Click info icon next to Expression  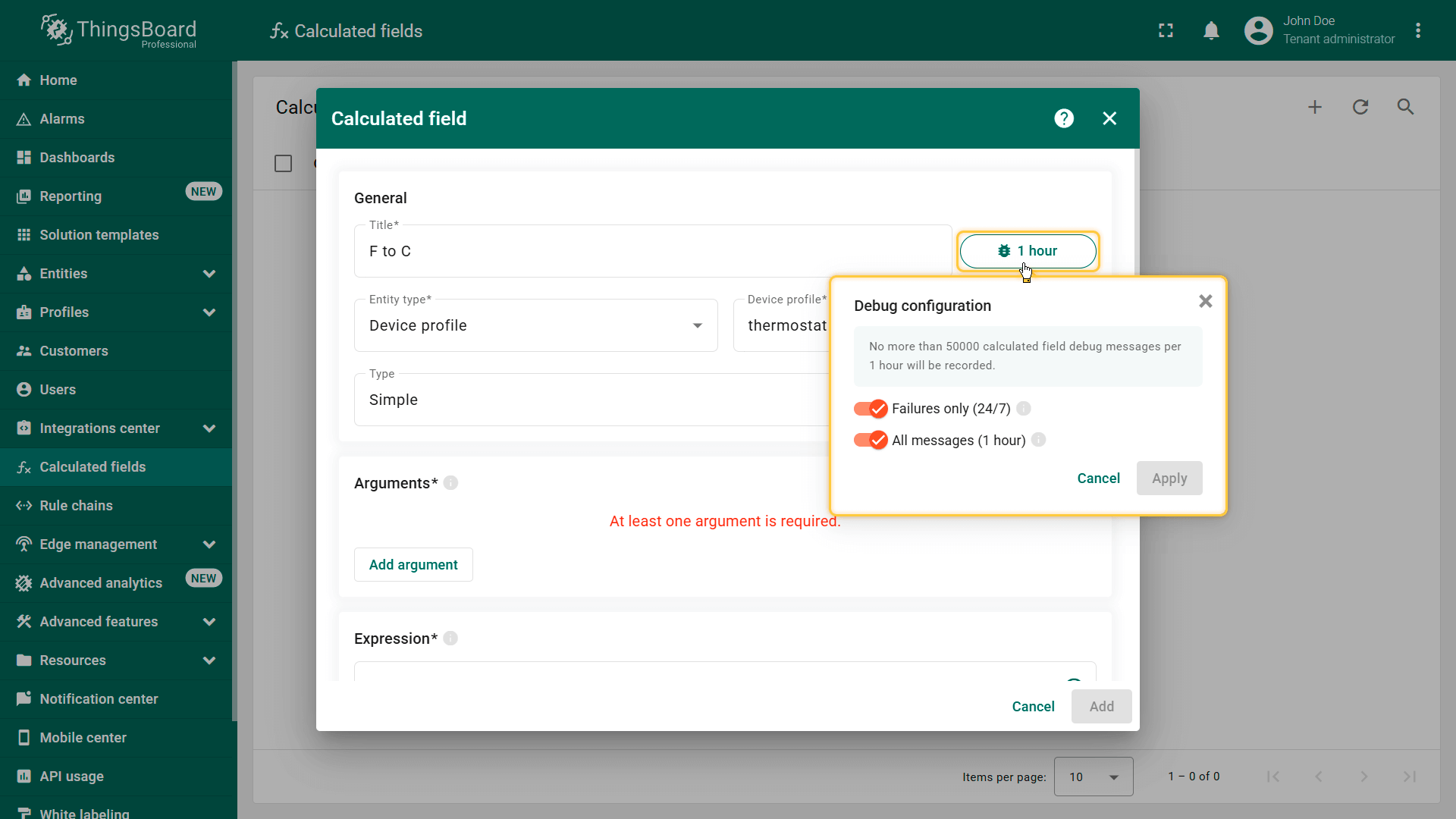coord(450,639)
